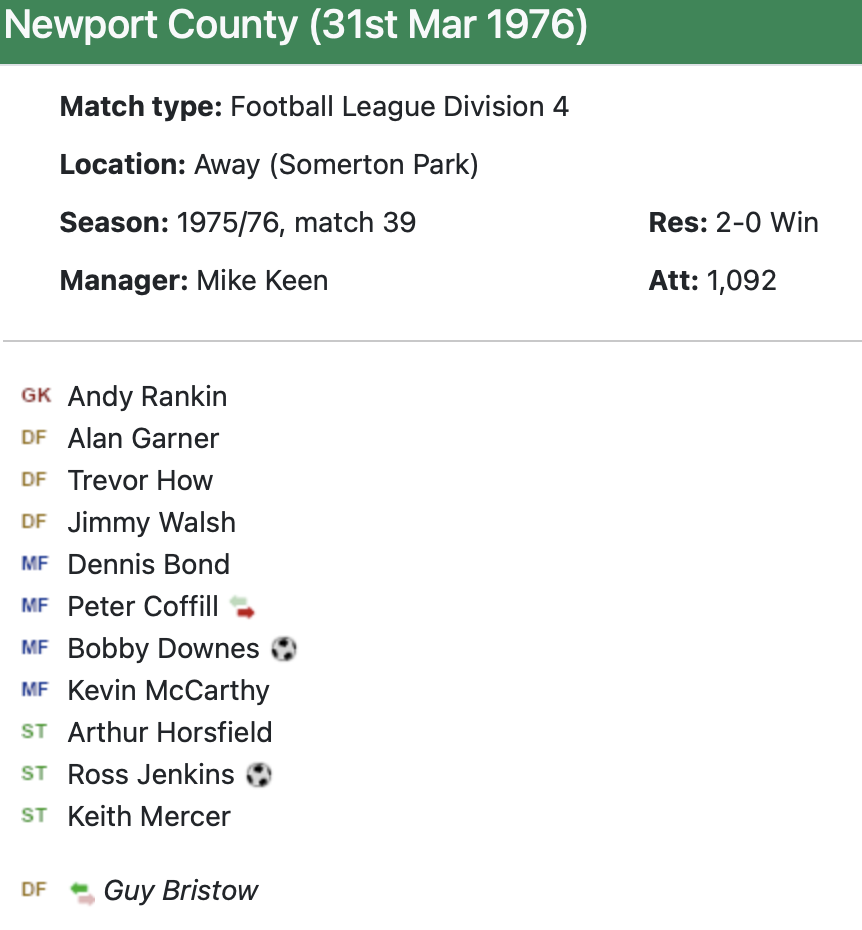The height and width of the screenshot is (930, 862).
Task: Select player Jimmy Walsh
Action: (151, 523)
